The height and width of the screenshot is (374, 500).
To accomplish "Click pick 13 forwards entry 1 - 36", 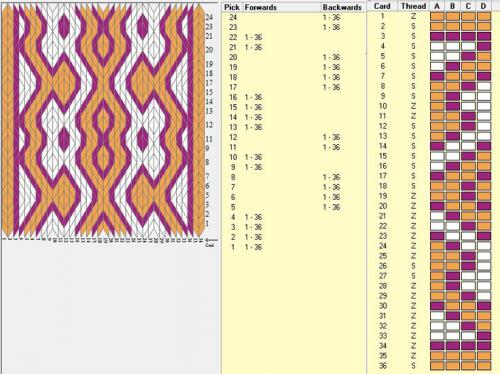I will (x=253, y=127).
